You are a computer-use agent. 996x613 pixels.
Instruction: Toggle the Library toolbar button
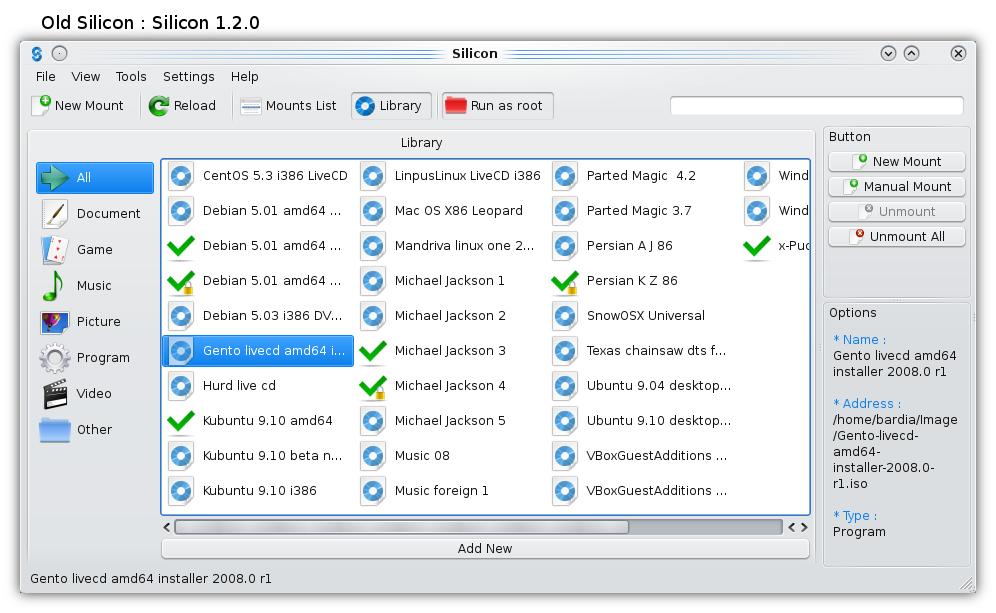[391, 105]
